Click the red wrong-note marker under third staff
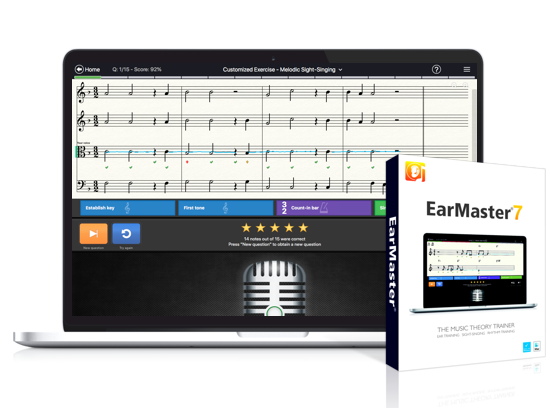550x408 pixels. [x=187, y=162]
